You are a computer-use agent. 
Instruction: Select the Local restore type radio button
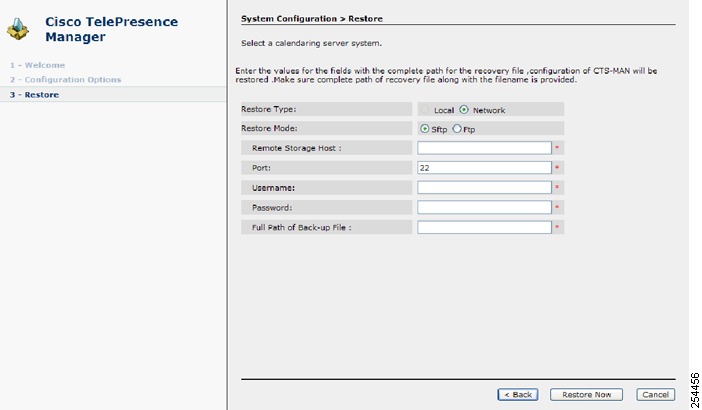(425, 110)
